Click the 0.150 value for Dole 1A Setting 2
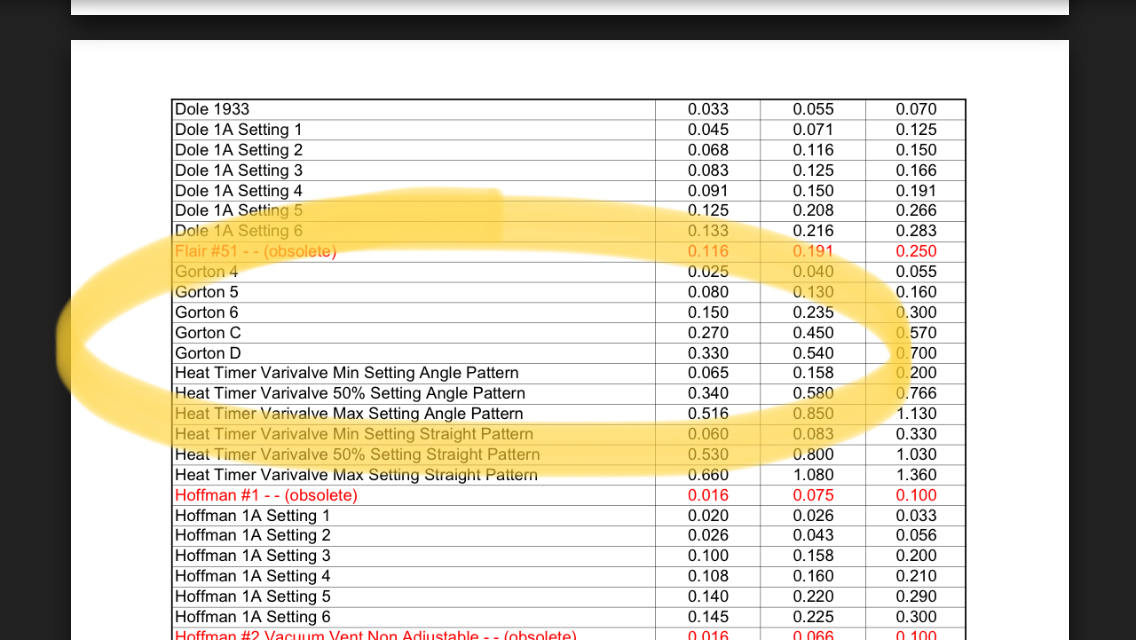The image size is (1136, 640). tap(916, 150)
